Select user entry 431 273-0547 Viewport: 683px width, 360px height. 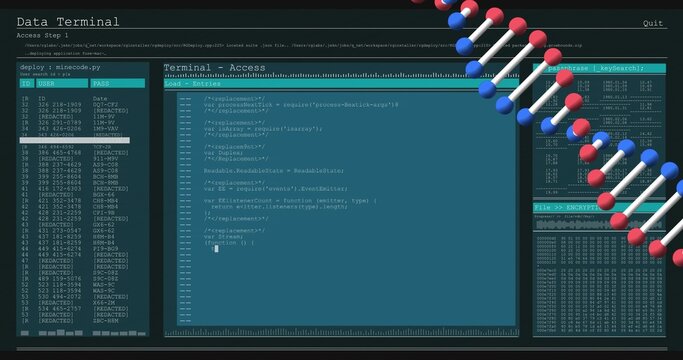pyautogui.click(x=59, y=231)
